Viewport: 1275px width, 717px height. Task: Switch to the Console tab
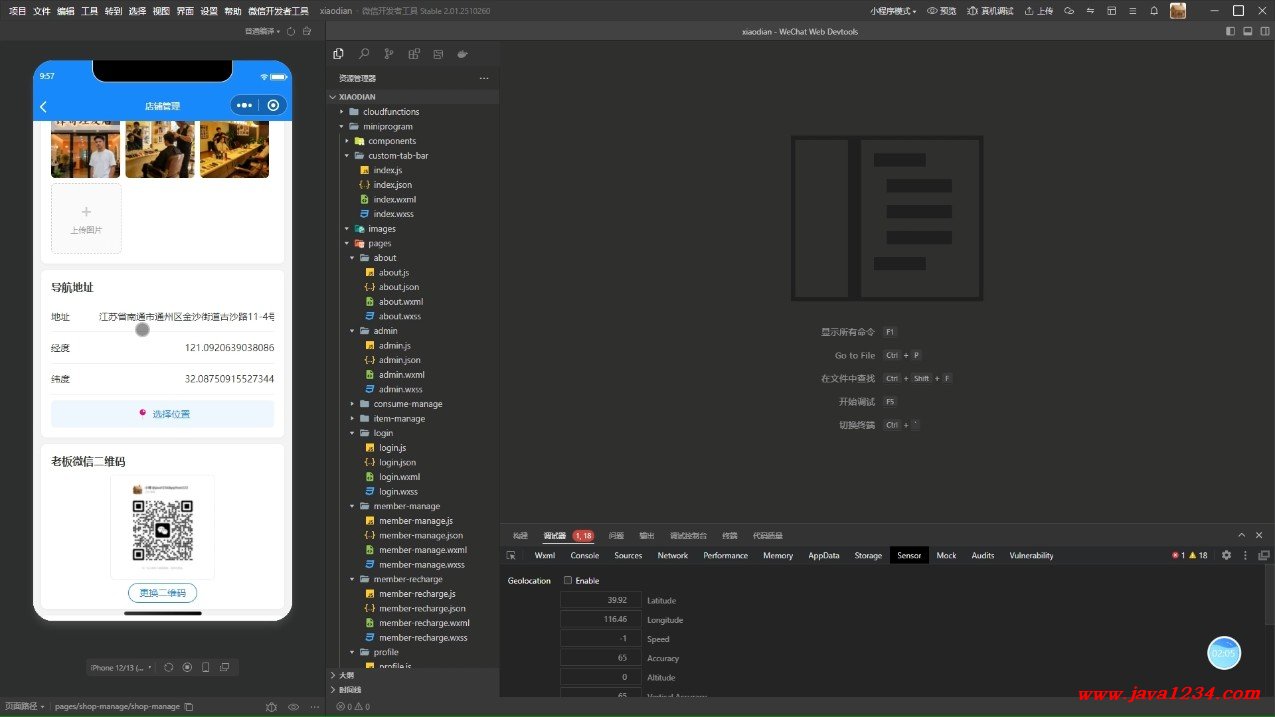[584, 555]
